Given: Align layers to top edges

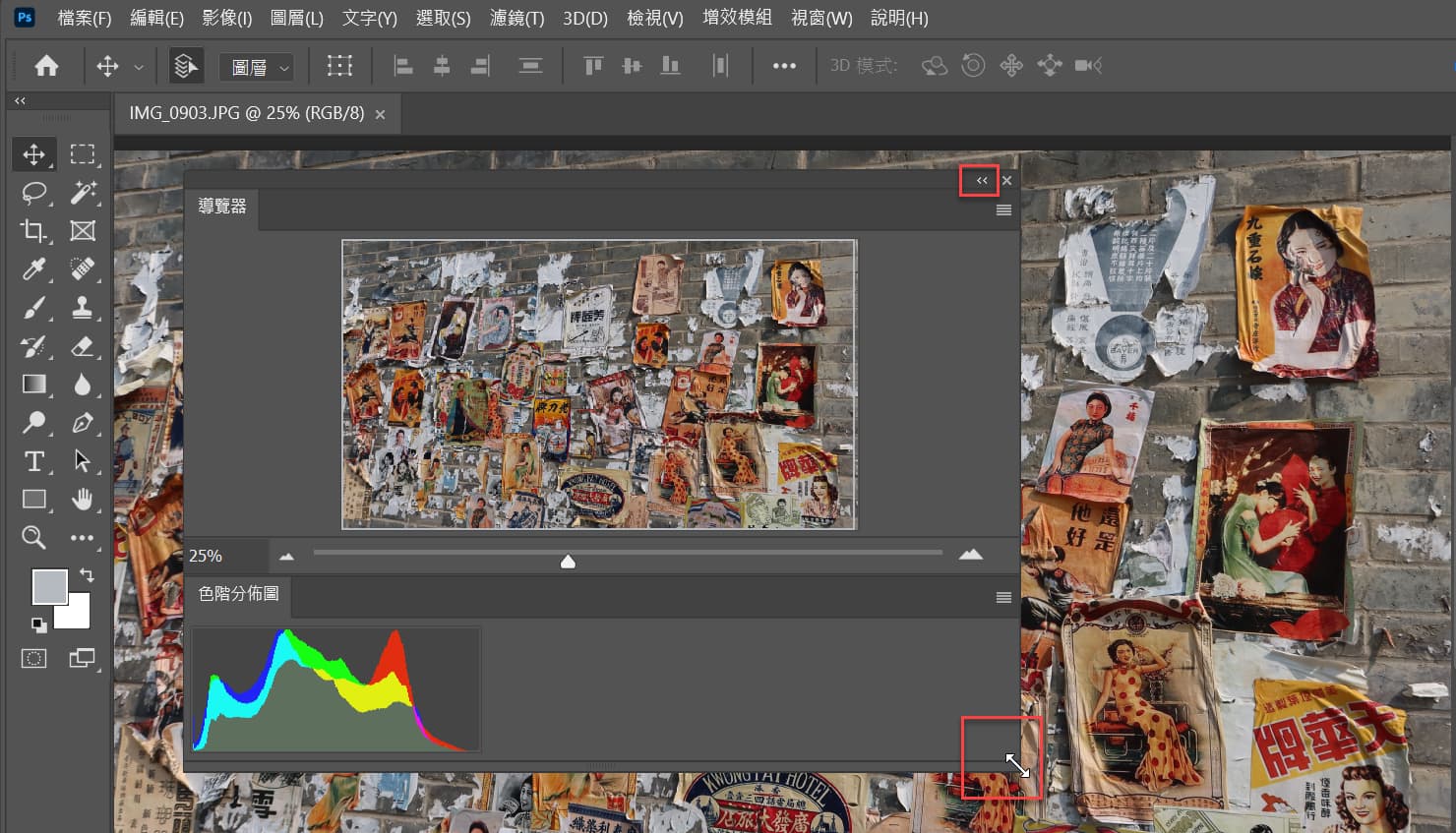Looking at the screenshot, I should click(592, 66).
